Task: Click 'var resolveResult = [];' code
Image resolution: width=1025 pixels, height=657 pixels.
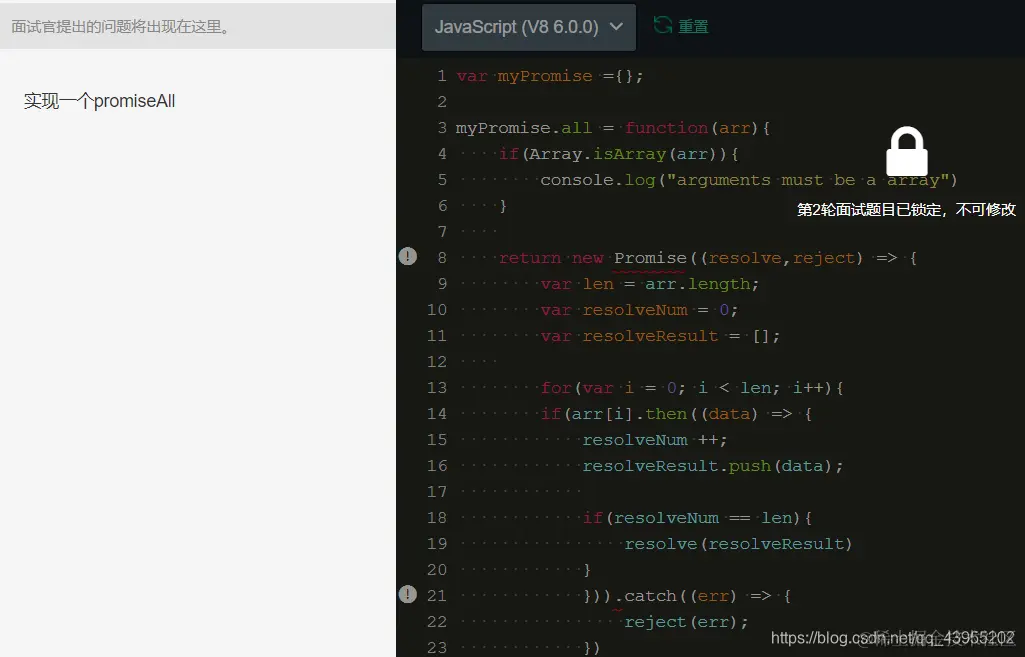Action: tap(660, 336)
